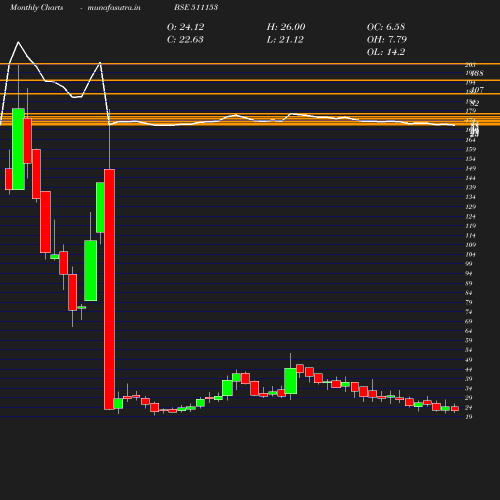
Task: Click the 79 price axis label
Action: pos(469,303)
